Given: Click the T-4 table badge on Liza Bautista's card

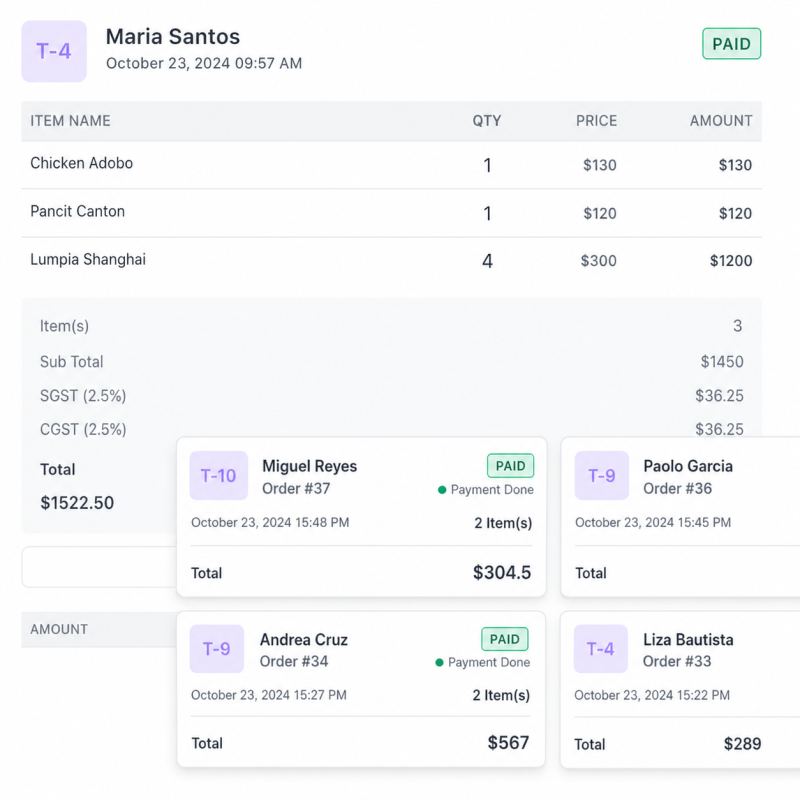Looking at the screenshot, I should tap(601, 649).
